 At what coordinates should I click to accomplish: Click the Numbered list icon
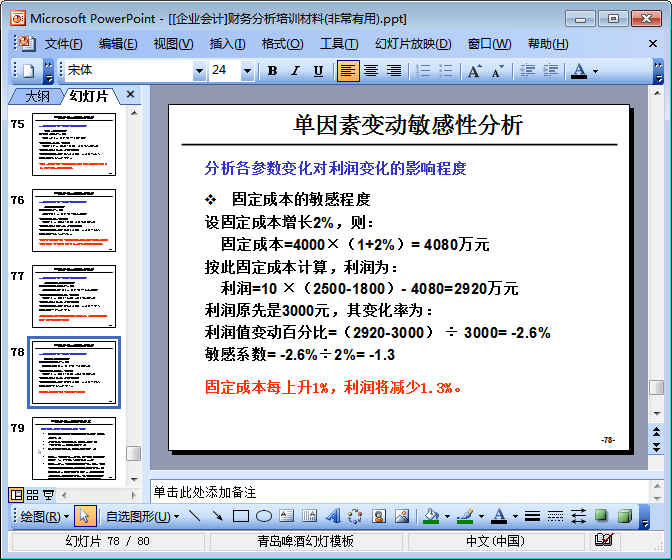click(422, 71)
